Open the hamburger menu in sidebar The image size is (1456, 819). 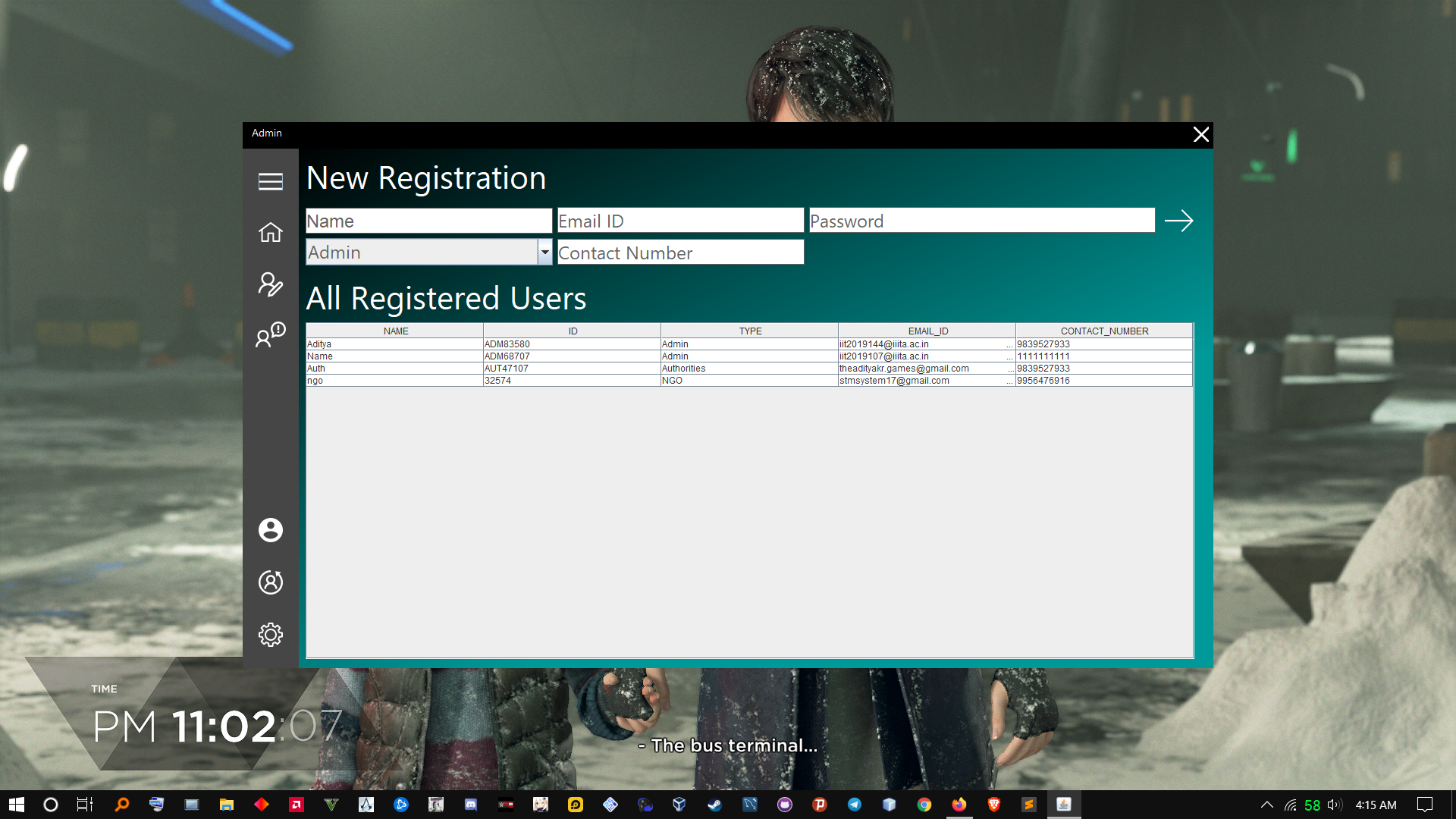tap(270, 181)
